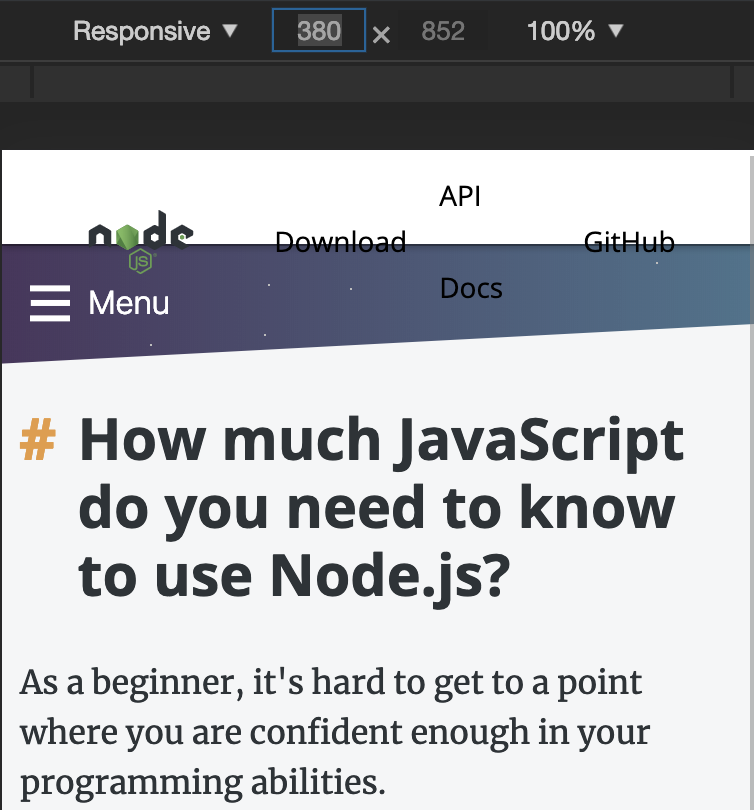Open the Download navigation link

pyautogui.click(x=340, y=242)
